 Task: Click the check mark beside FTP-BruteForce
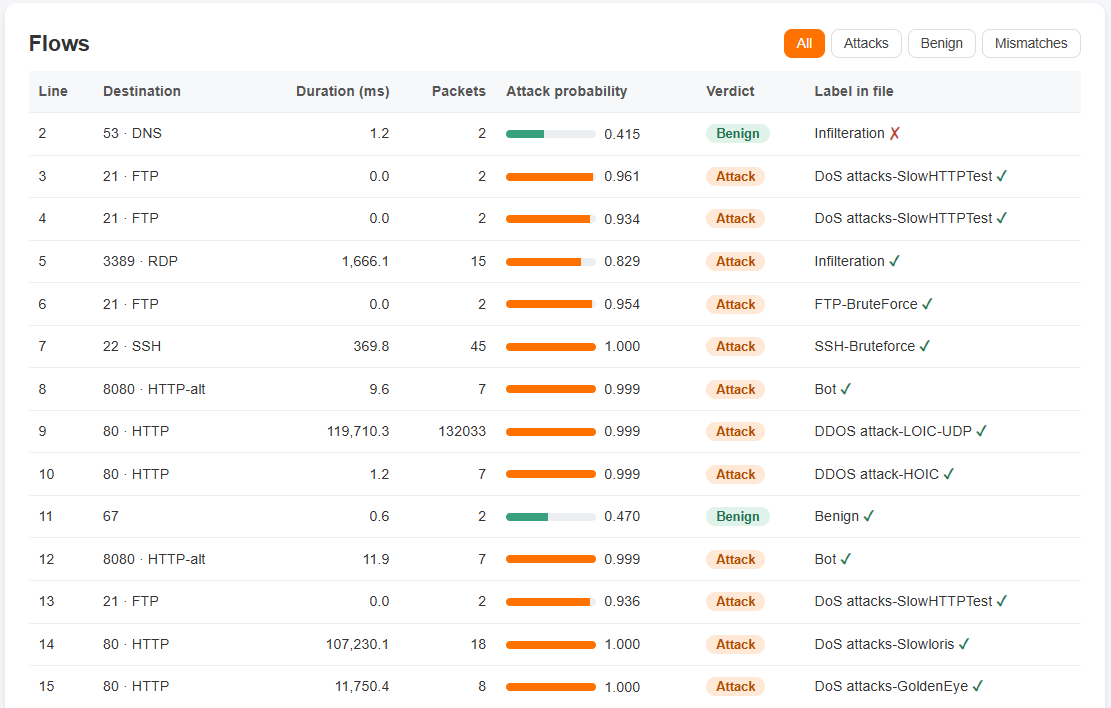tap(927, 304)
